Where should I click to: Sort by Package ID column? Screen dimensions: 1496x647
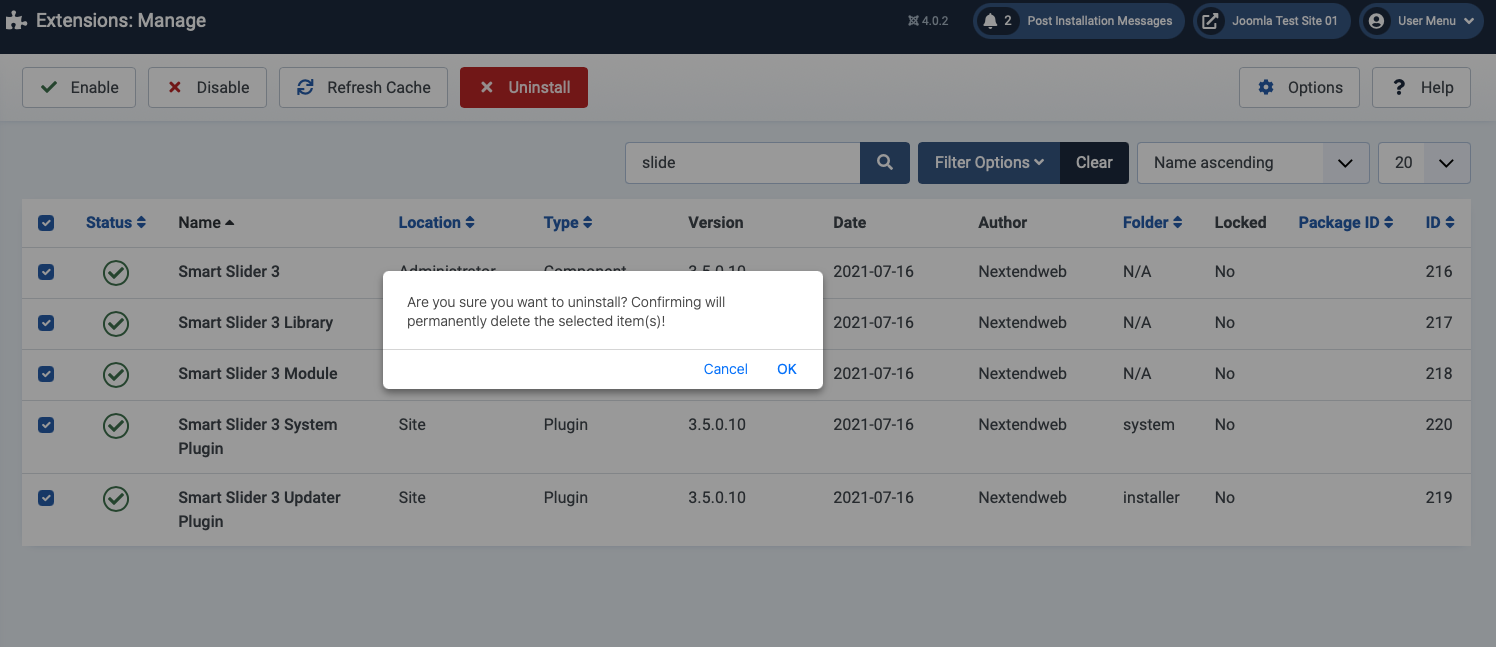[x=1346, y=222]
